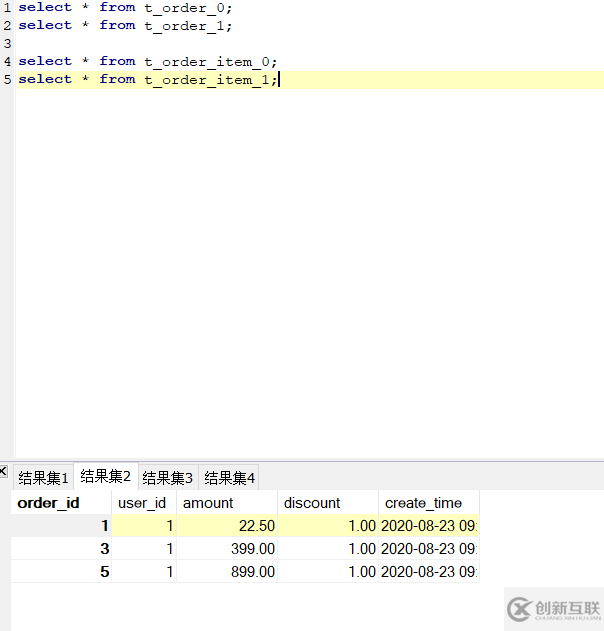Click the t_order_item_0 query line
Screen dimensions: 604x631
point(148,61)
